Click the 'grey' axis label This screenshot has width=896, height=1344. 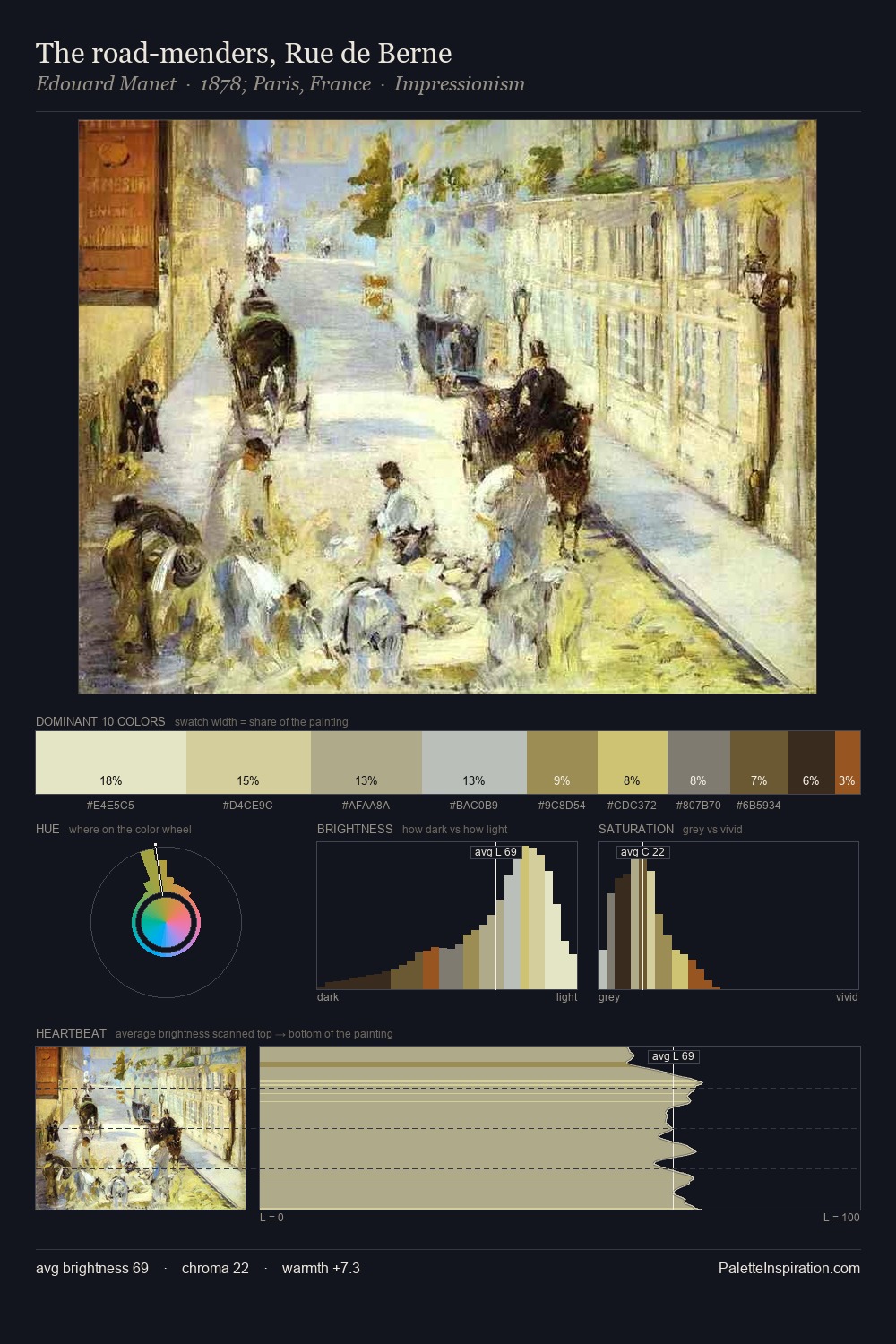click(609, 997)
